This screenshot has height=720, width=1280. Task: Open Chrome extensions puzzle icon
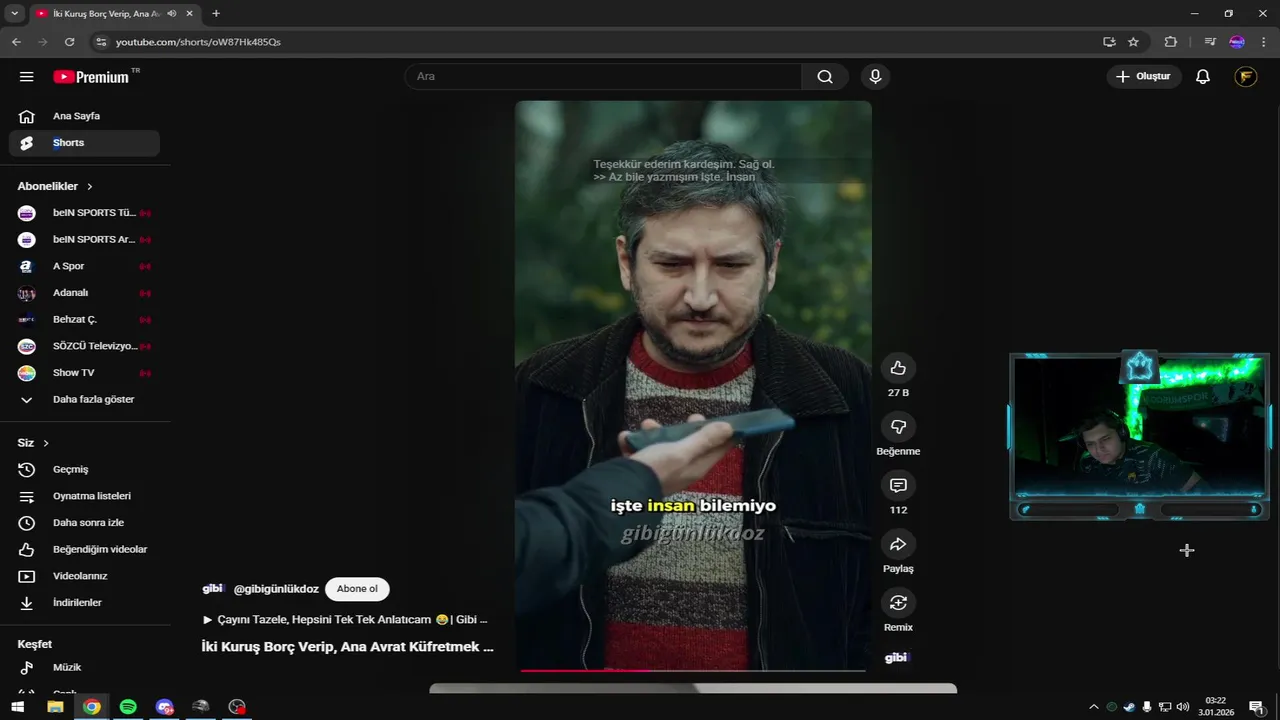tap(1171, 42)
